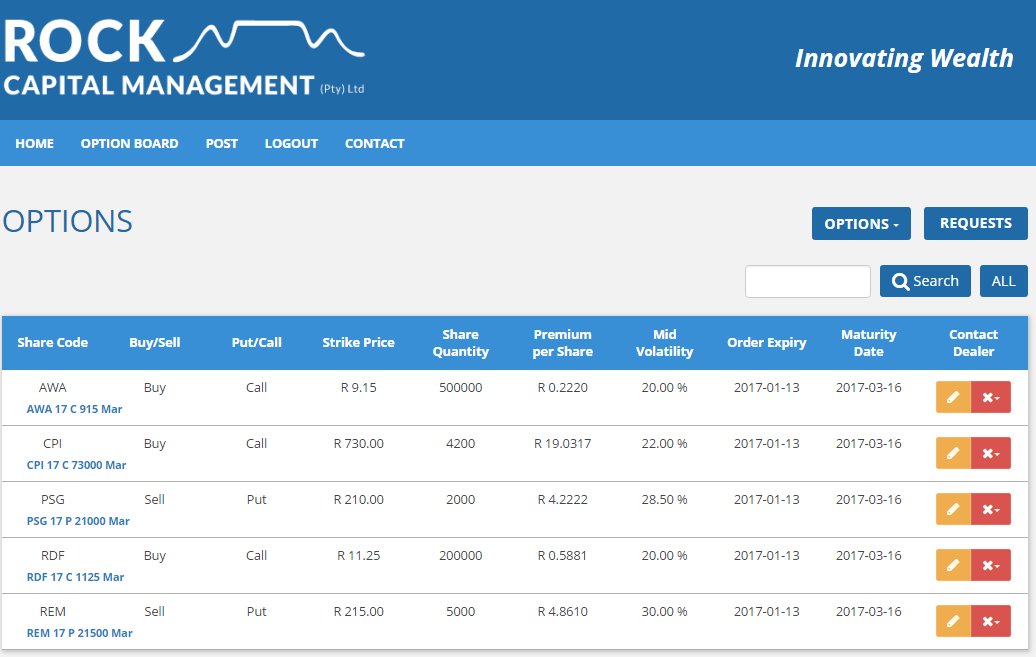Expand the OPTIONS dropdown button

861,223
